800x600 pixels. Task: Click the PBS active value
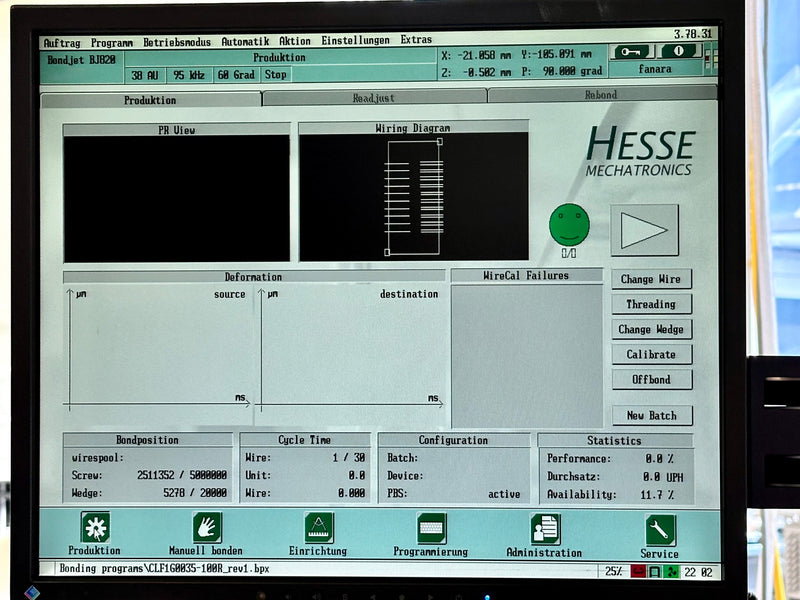pyautogui.click(x=504, y=494)
